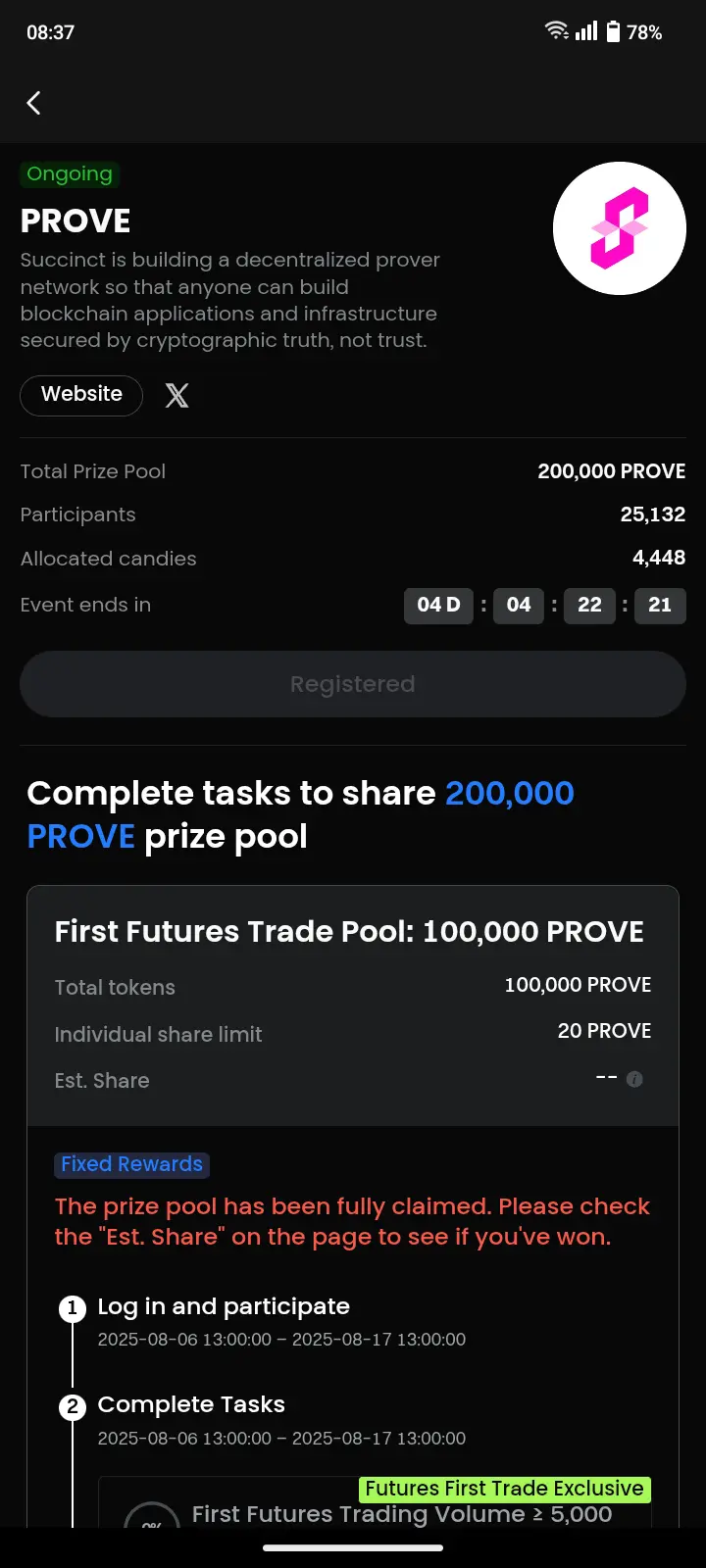The image size is (706, 1568).
Task: Tap the Log in and participate step
Action: tap(224, 1306)
